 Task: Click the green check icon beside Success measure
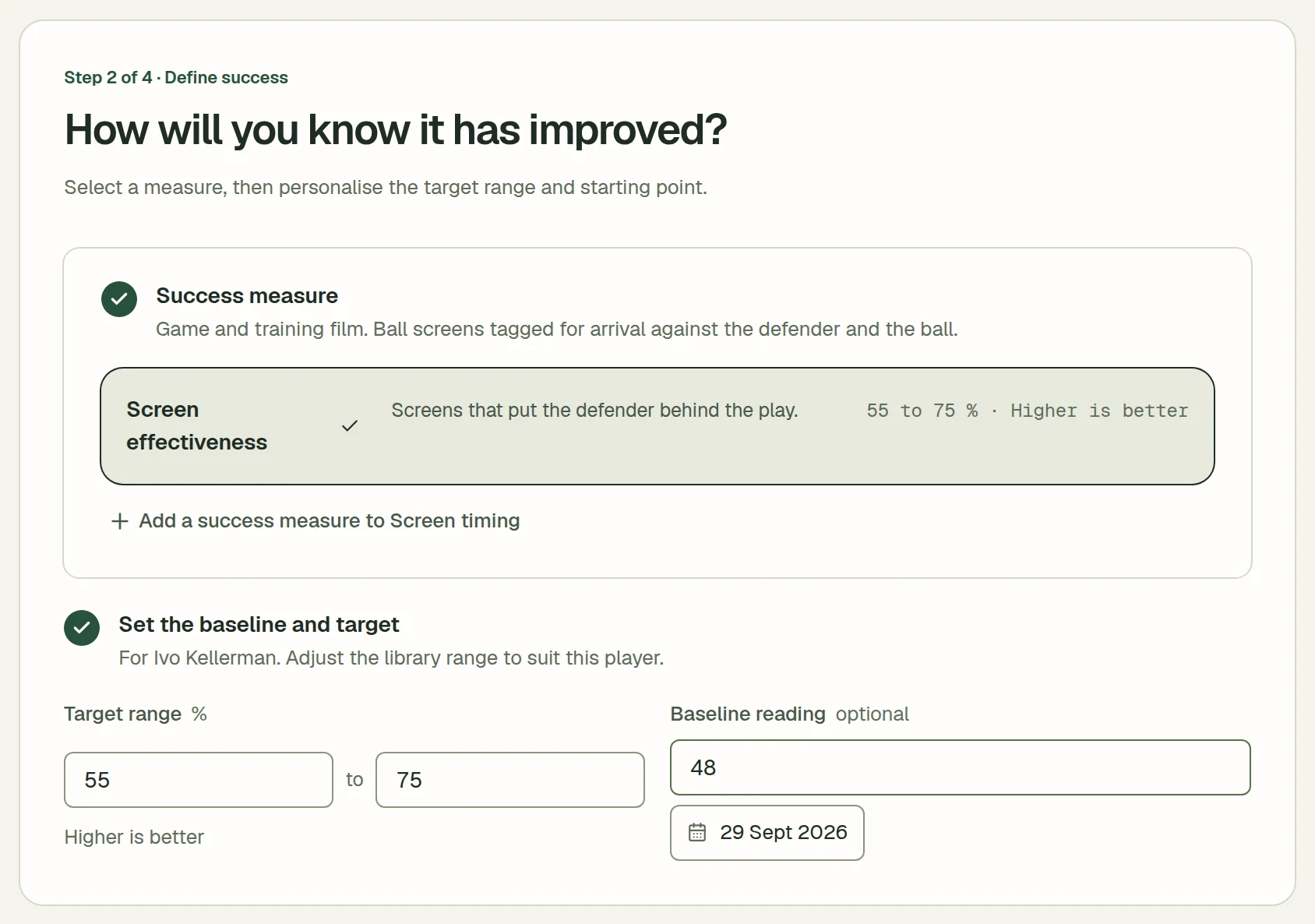click(119, 299)
